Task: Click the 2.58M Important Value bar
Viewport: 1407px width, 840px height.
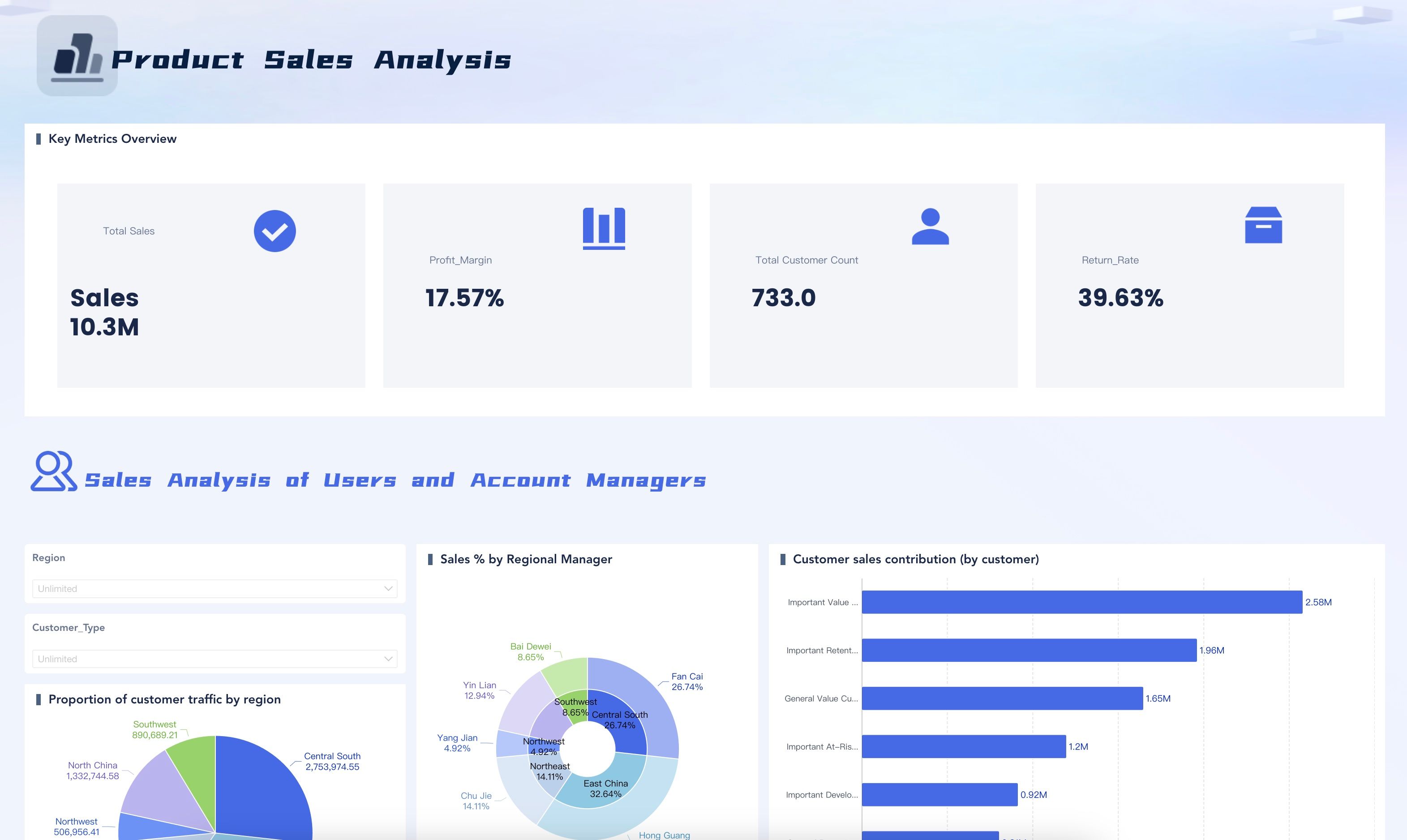Action: coord(1081,602)
